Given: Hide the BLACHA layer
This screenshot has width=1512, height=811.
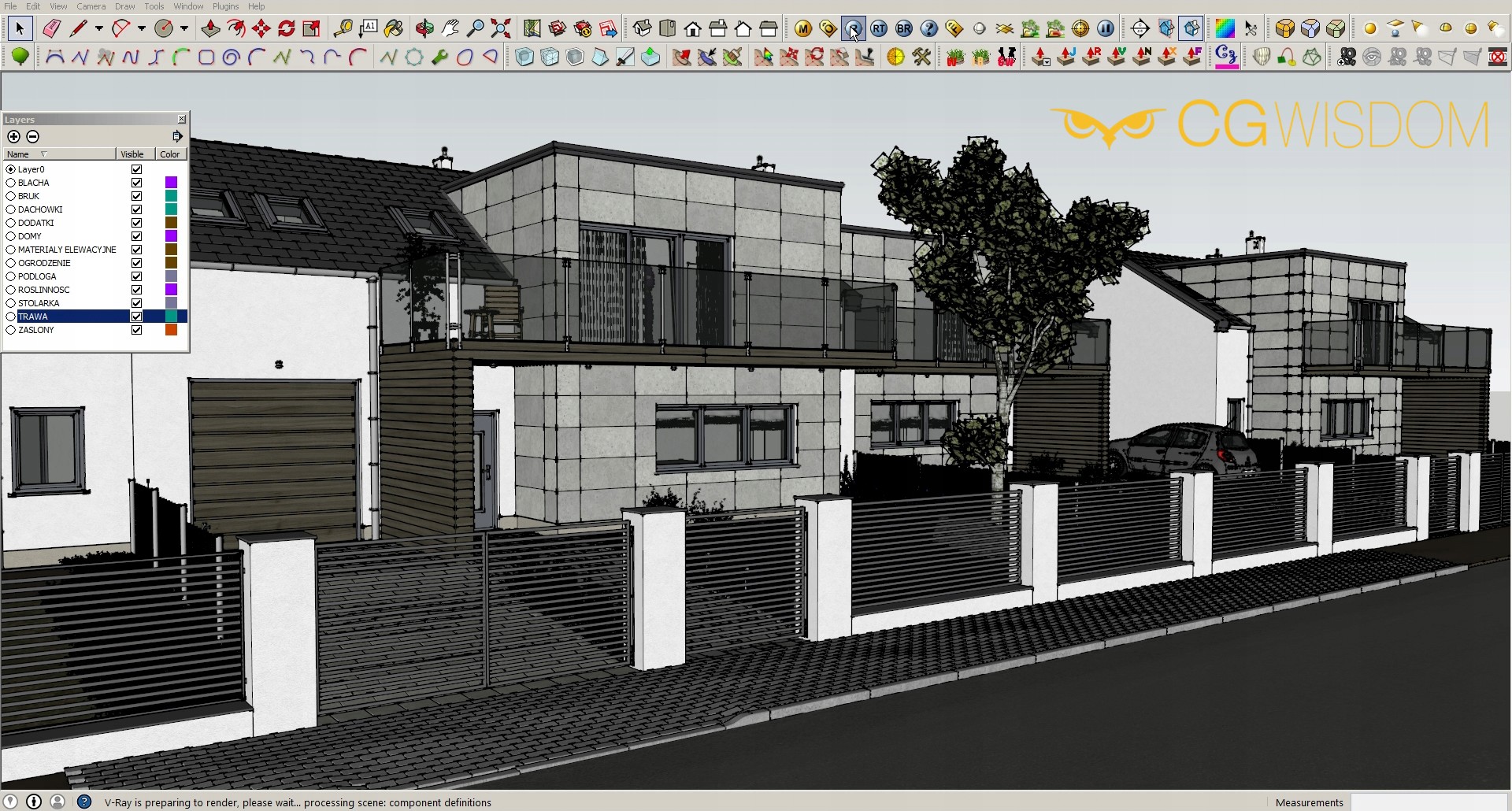Looking at the screenshot, I should coord(137,183).
